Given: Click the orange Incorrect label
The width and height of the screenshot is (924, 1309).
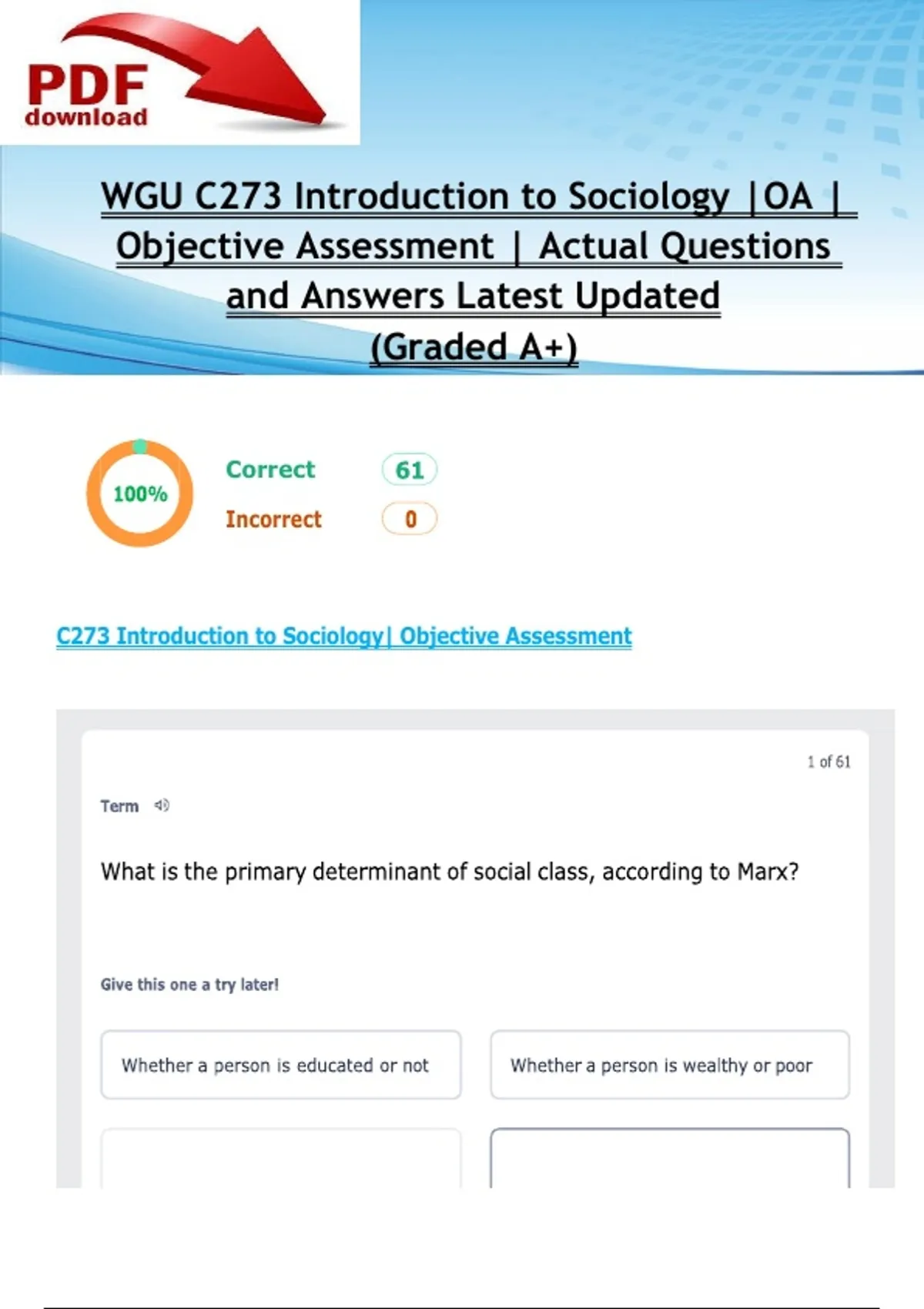Looking at the screenshot, I should (x=273, y=519).
